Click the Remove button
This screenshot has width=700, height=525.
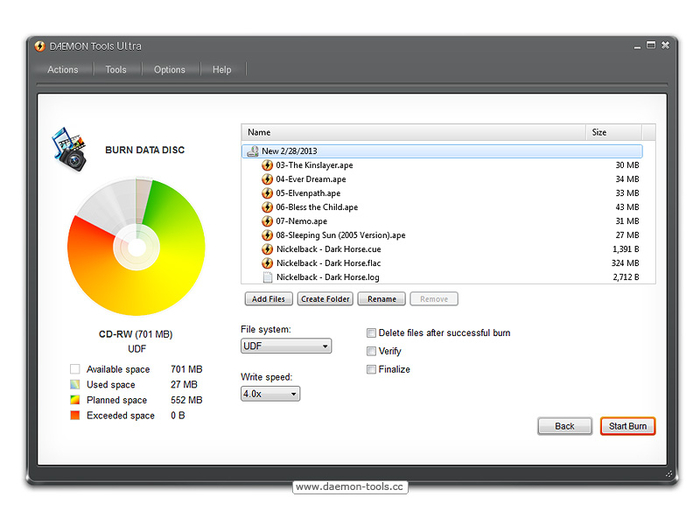pyautogui.click(x=434, y=299)
